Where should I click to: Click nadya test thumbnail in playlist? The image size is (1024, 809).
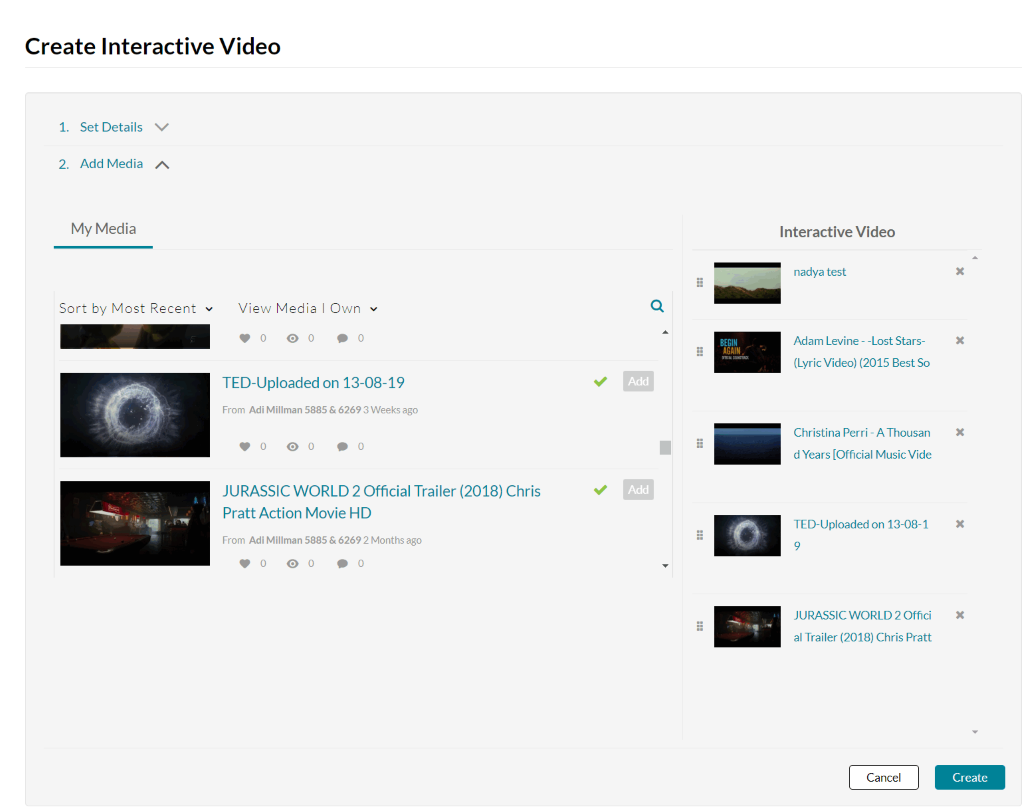pyautogui.click(x=747, y=283)
